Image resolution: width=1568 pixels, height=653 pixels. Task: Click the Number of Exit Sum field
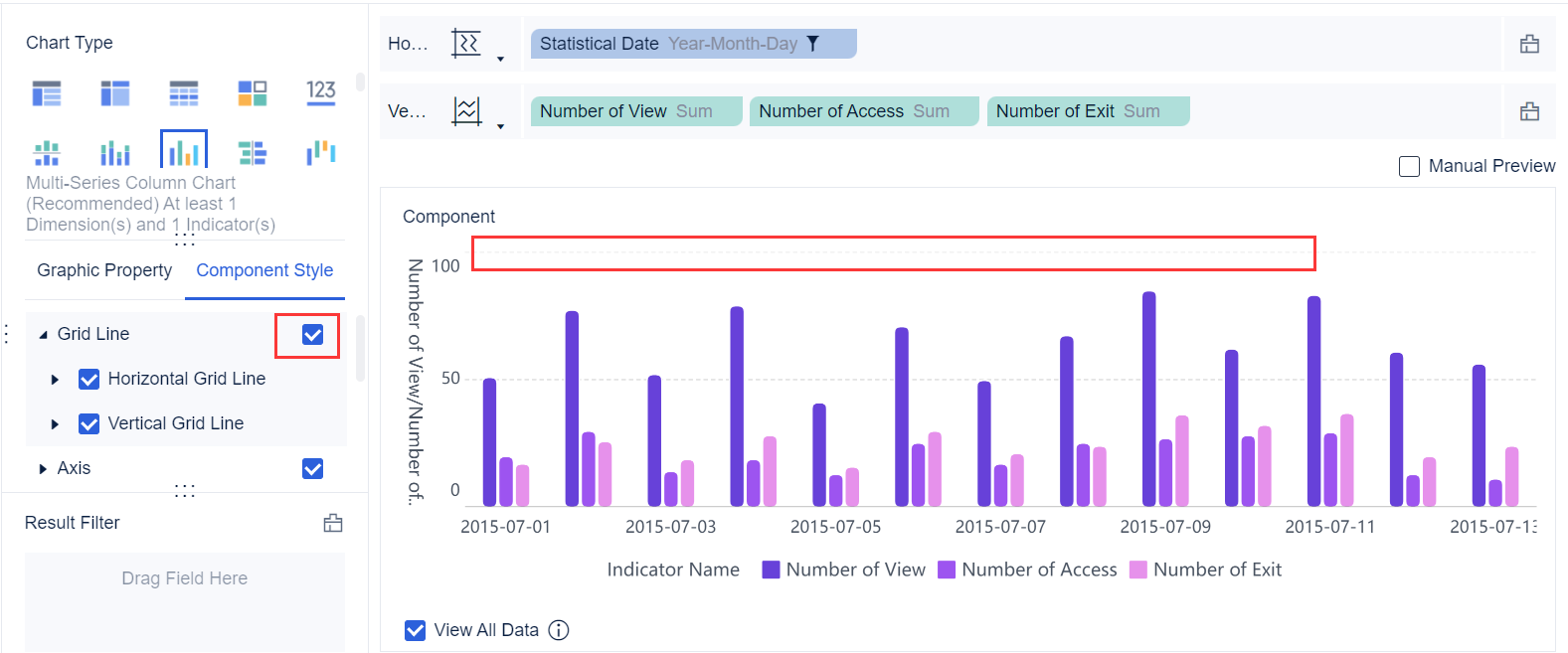pyautogui.click(x=1087, y=111)
